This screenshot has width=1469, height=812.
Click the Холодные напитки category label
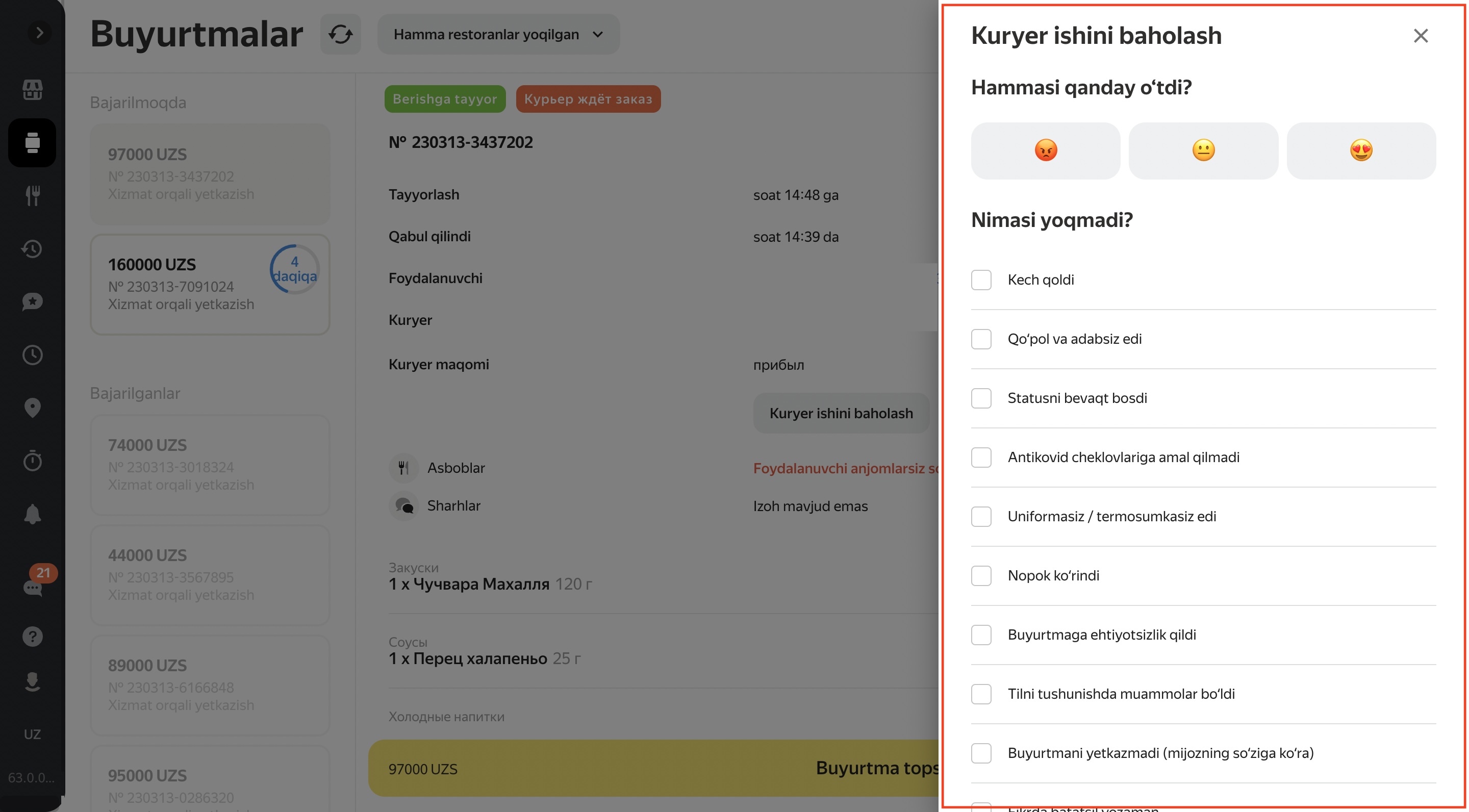coord(446,717)
